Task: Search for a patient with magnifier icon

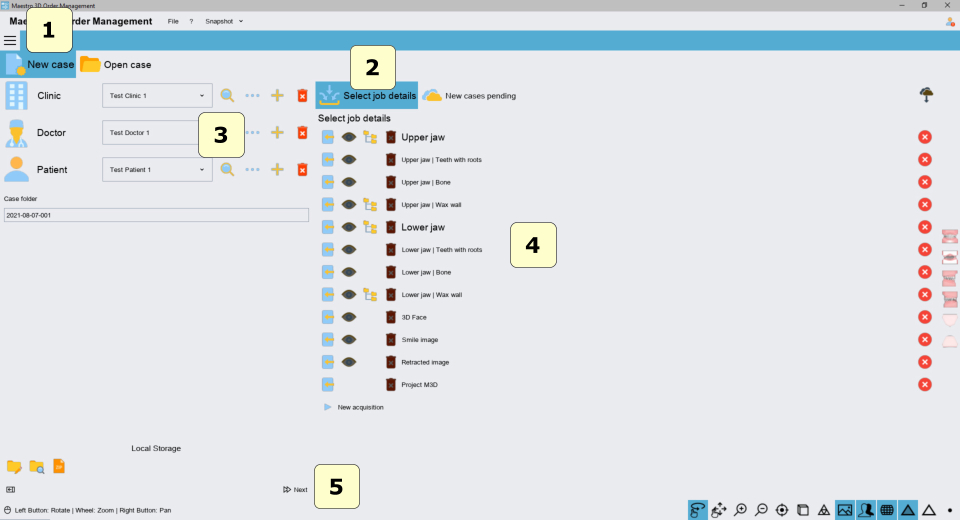Action: coord(227,170)
